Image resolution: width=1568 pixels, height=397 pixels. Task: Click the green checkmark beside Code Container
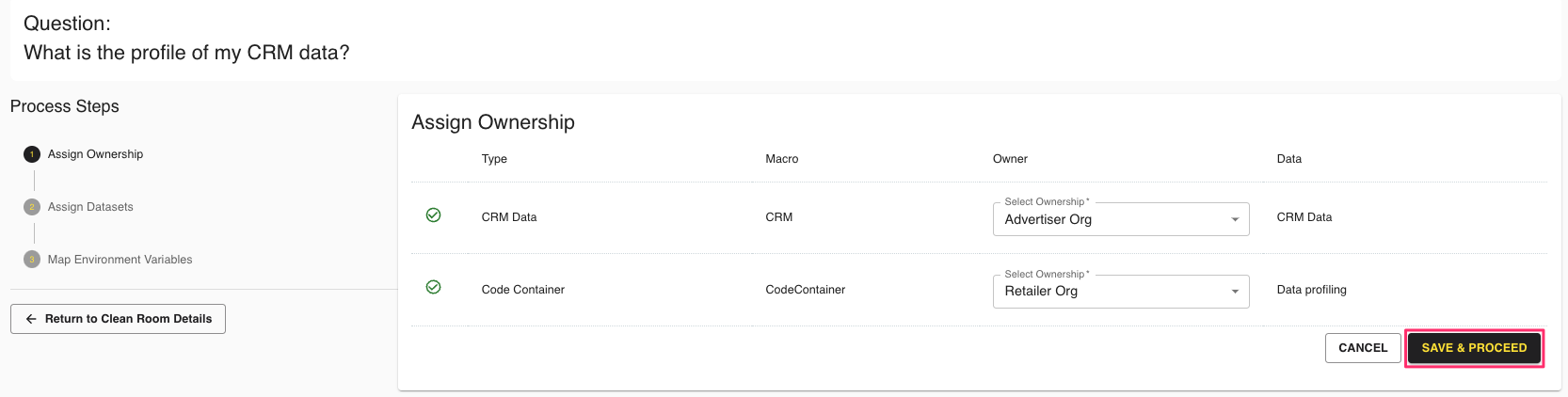tap(433, 288)
